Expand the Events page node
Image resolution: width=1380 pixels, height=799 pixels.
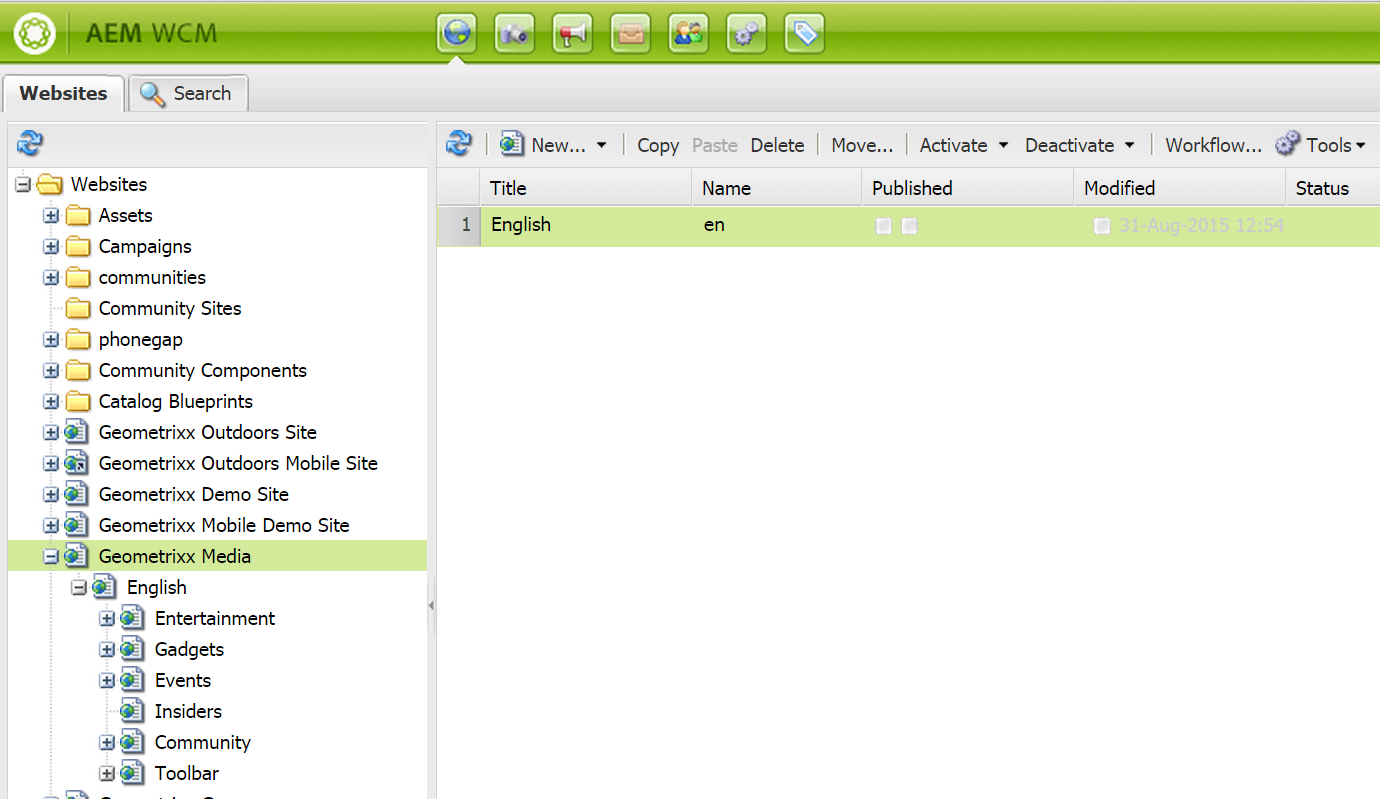click(x=107, y=681)
